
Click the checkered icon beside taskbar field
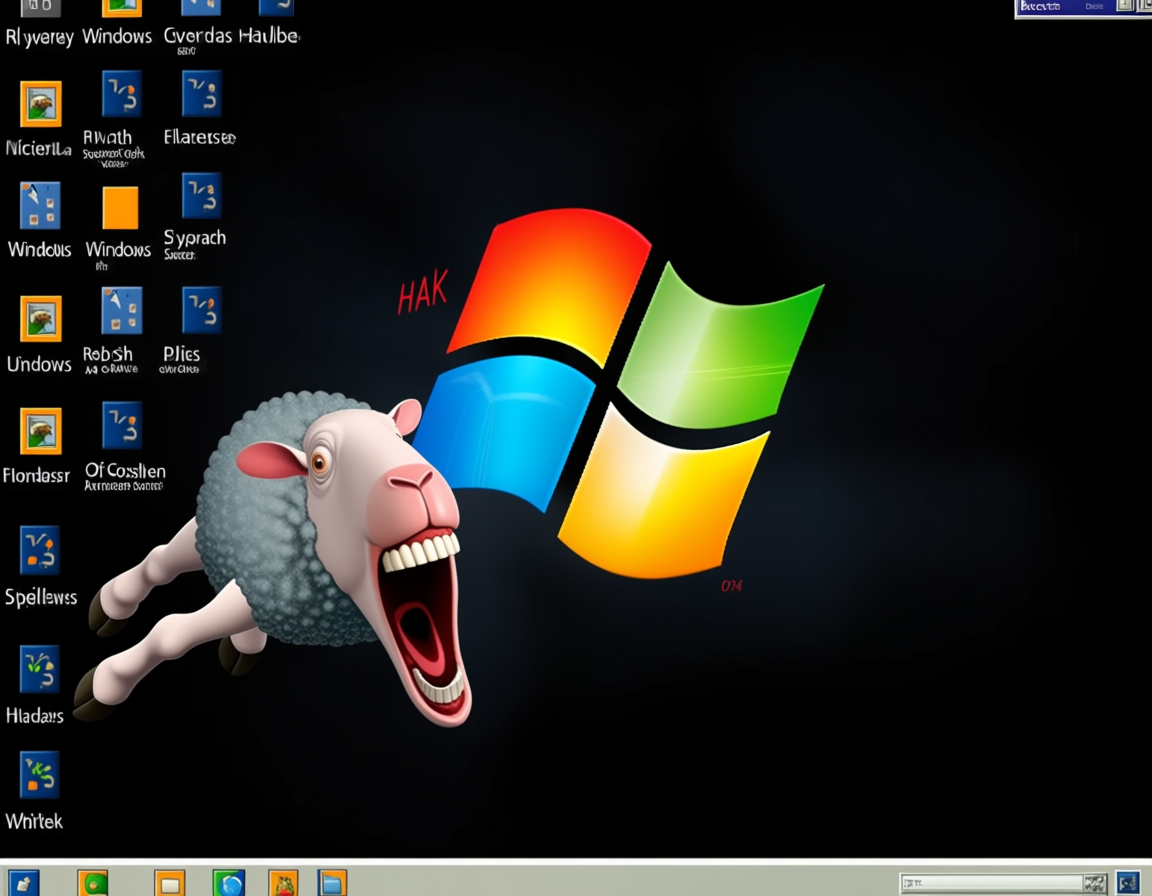[x=1095, y=883]
